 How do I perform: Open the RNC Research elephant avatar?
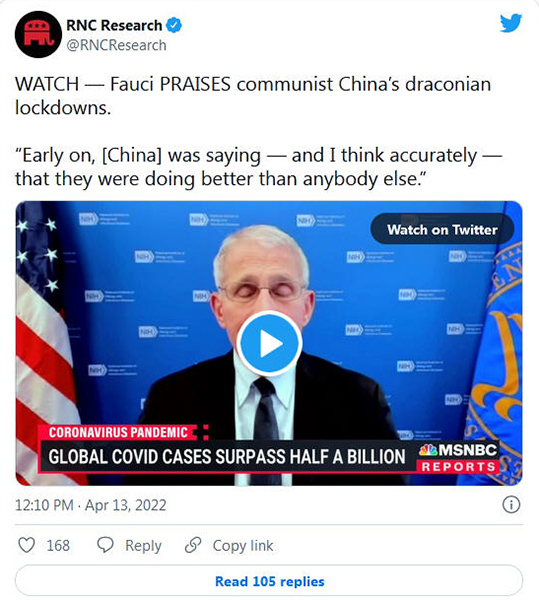[38, 34]
